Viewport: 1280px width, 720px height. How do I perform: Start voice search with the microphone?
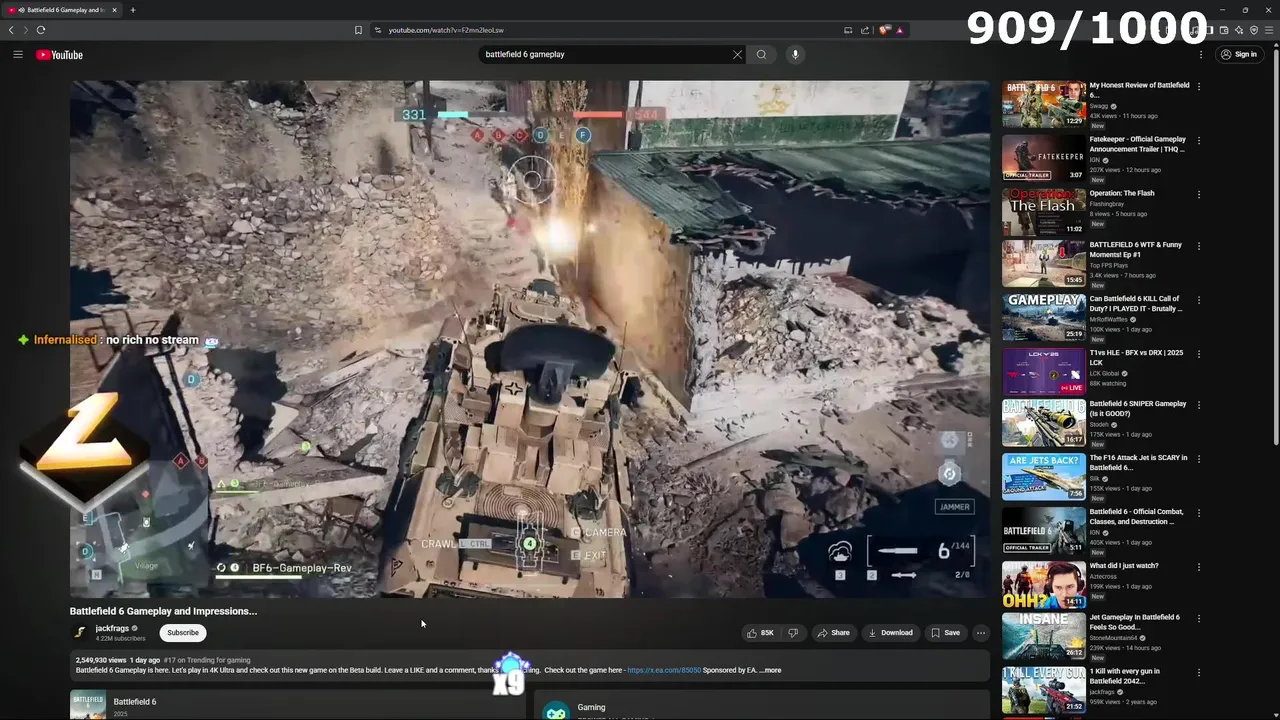[795, 54]
